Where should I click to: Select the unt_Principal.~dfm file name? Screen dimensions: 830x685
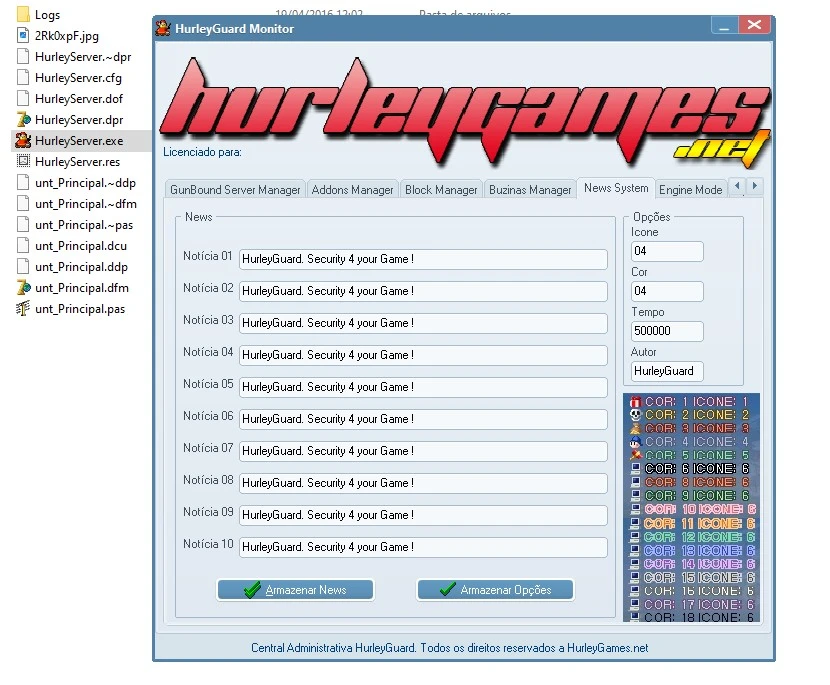click(x=86, y=204)
